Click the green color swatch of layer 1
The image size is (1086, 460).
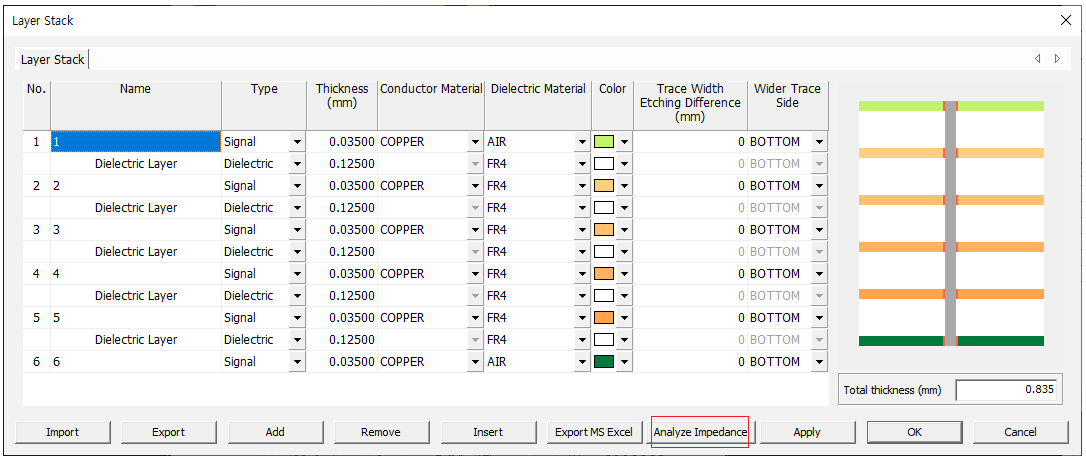click(604, 142)
